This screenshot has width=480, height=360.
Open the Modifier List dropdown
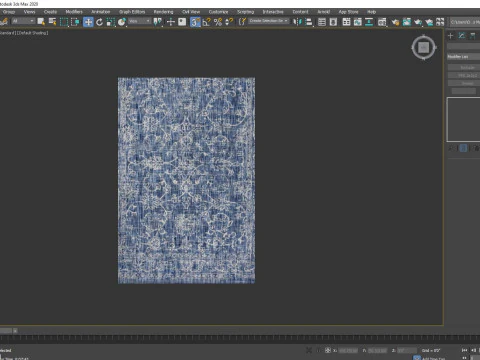[x=463, y=57]
